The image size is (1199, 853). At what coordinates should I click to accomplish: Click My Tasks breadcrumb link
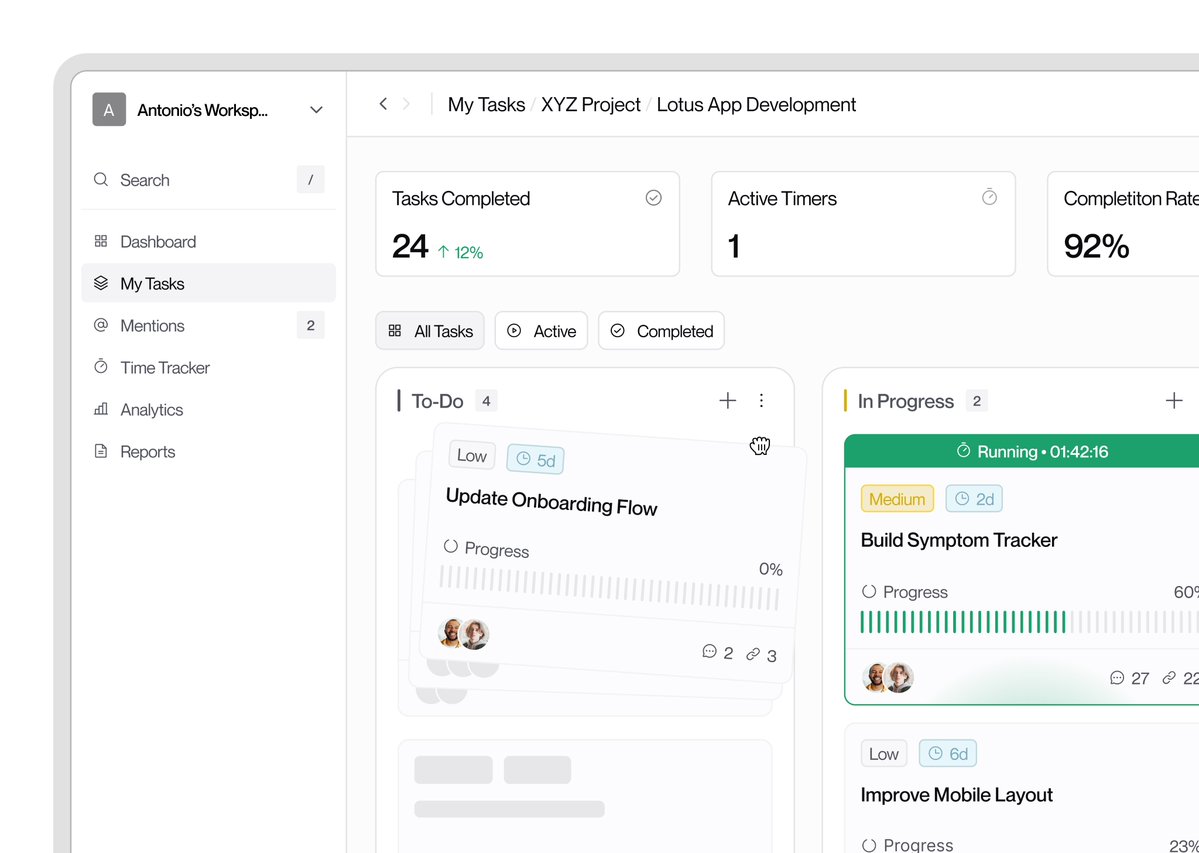(x=486, y=105)
